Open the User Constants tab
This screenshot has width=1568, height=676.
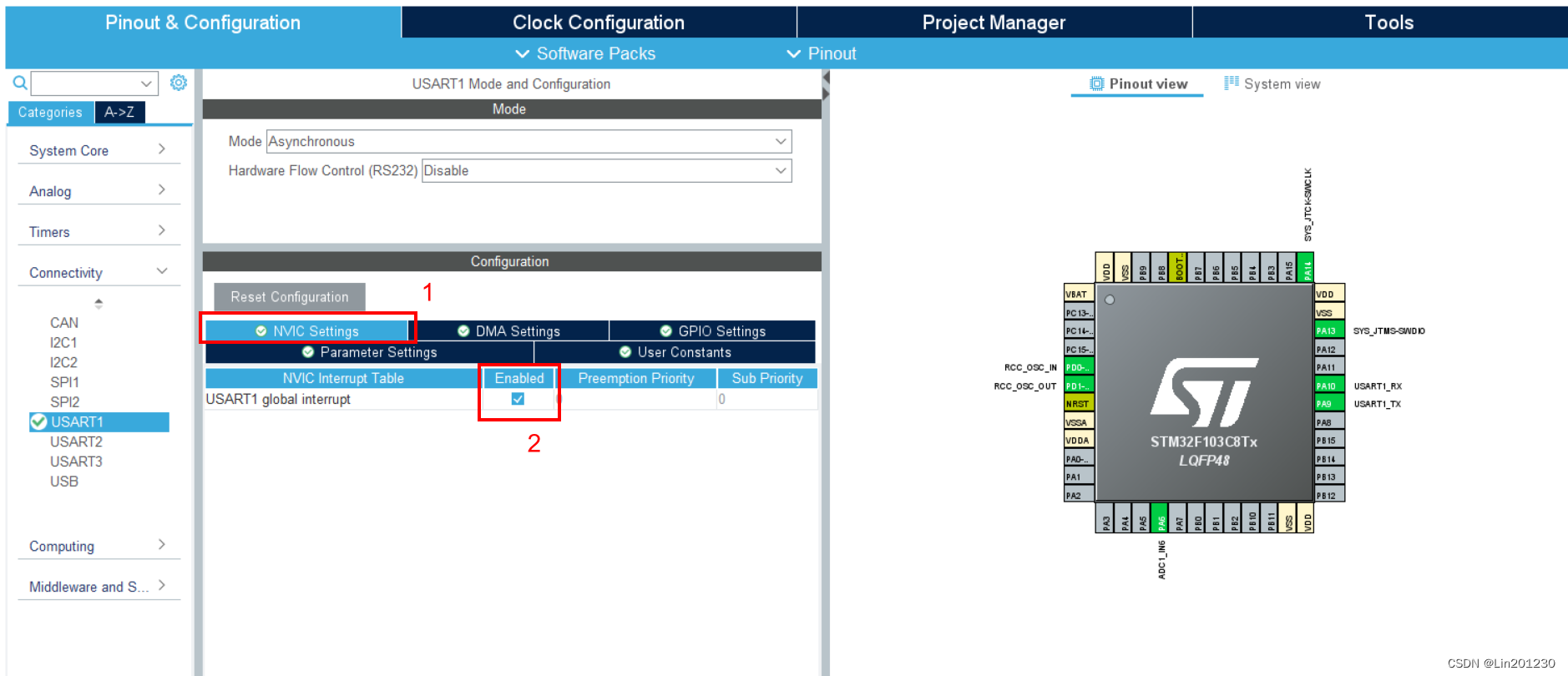pos(675,352)
